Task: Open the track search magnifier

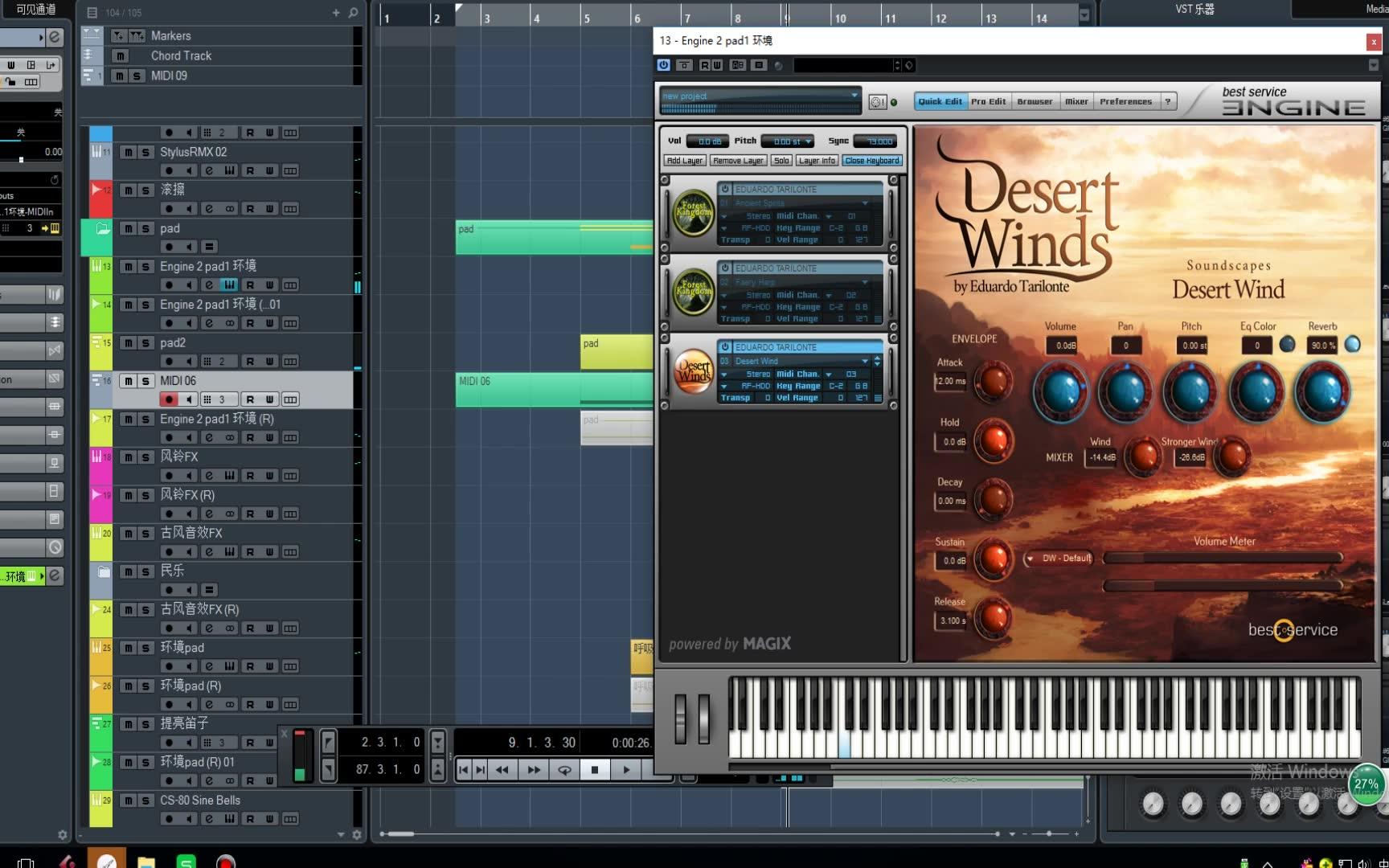Action: (x=353, y=13)
